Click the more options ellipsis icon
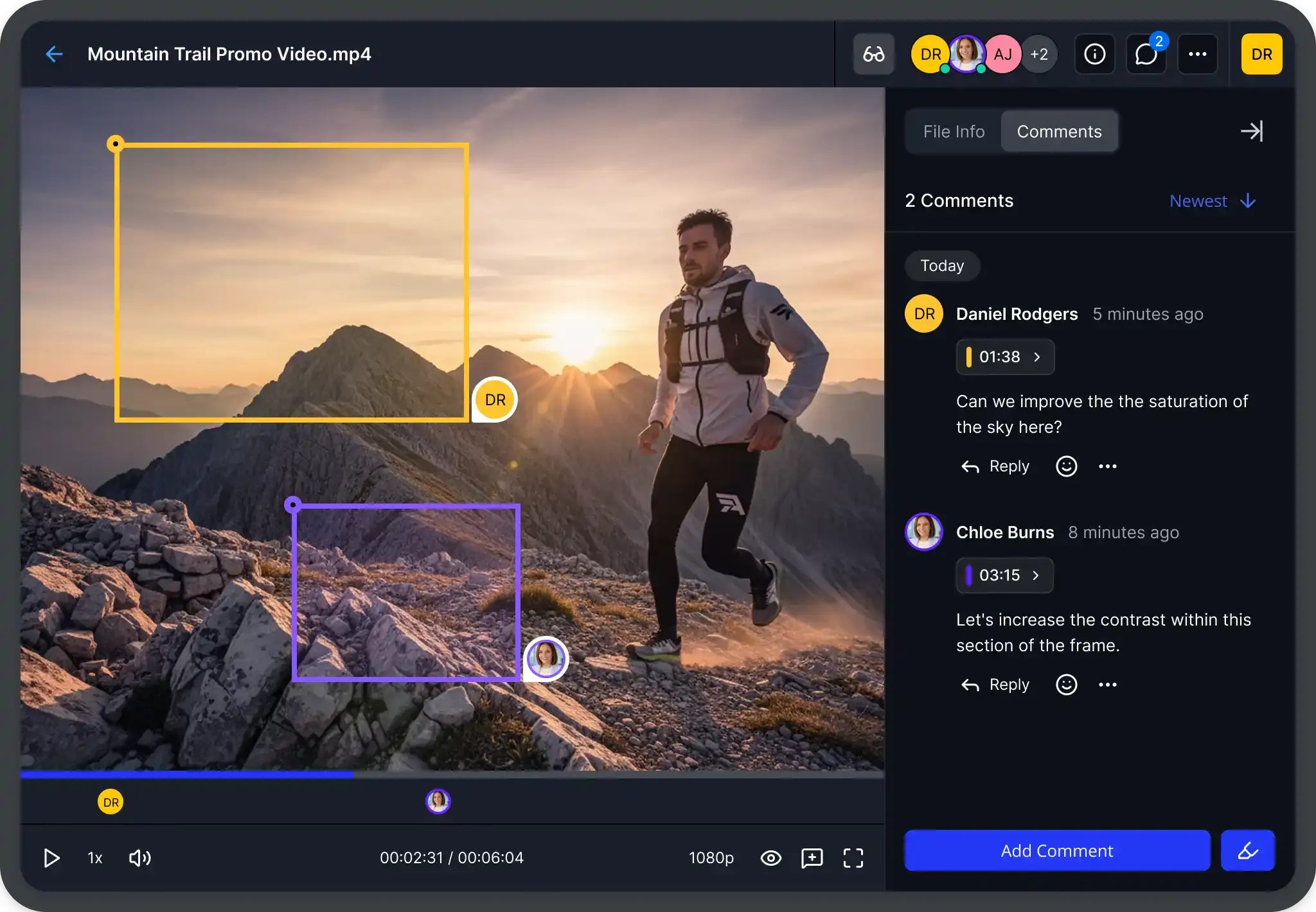Viewport: 1316px width, 912px height. point(1196,54)
